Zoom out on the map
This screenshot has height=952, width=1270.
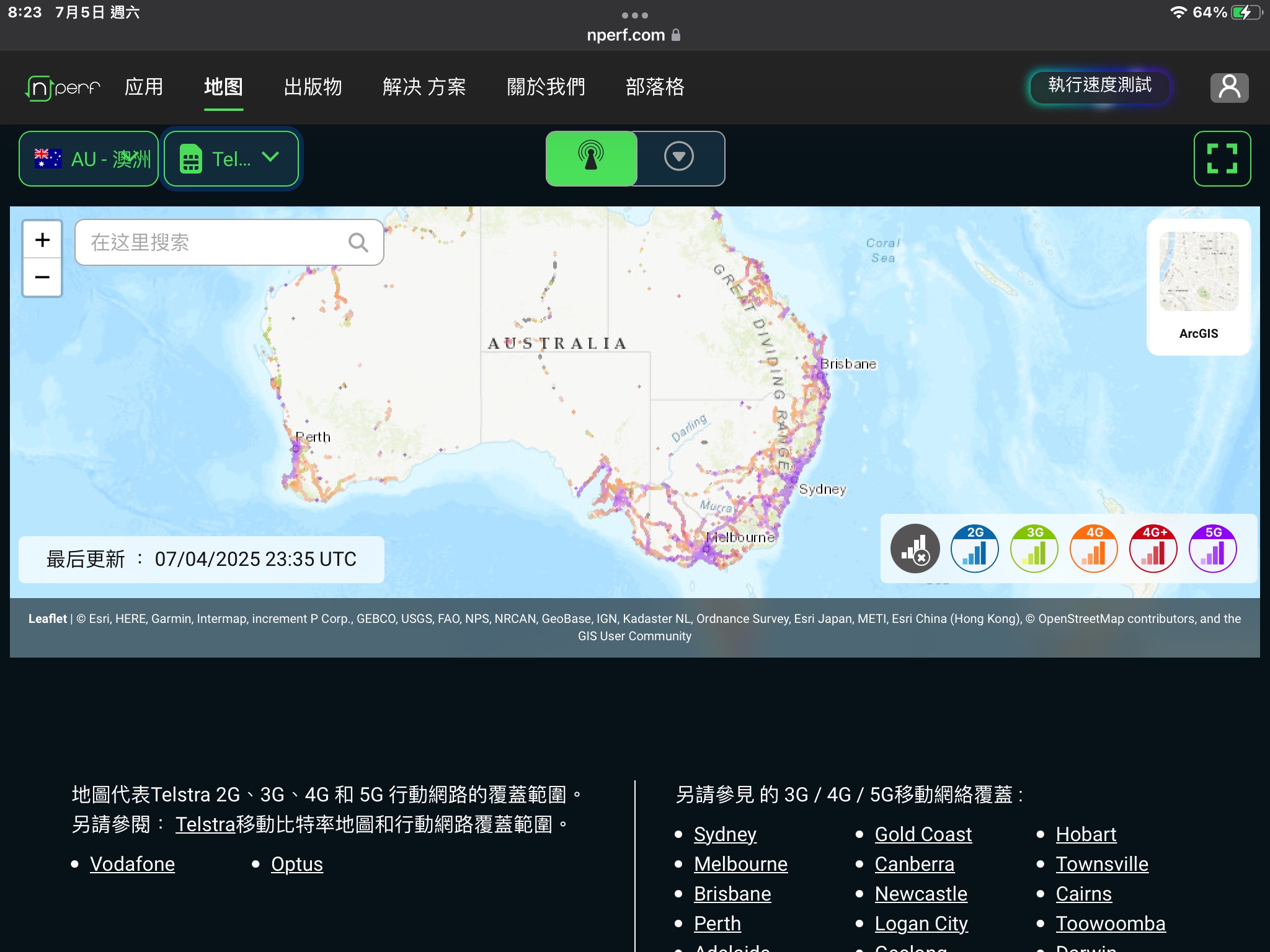tap(42, 277)
